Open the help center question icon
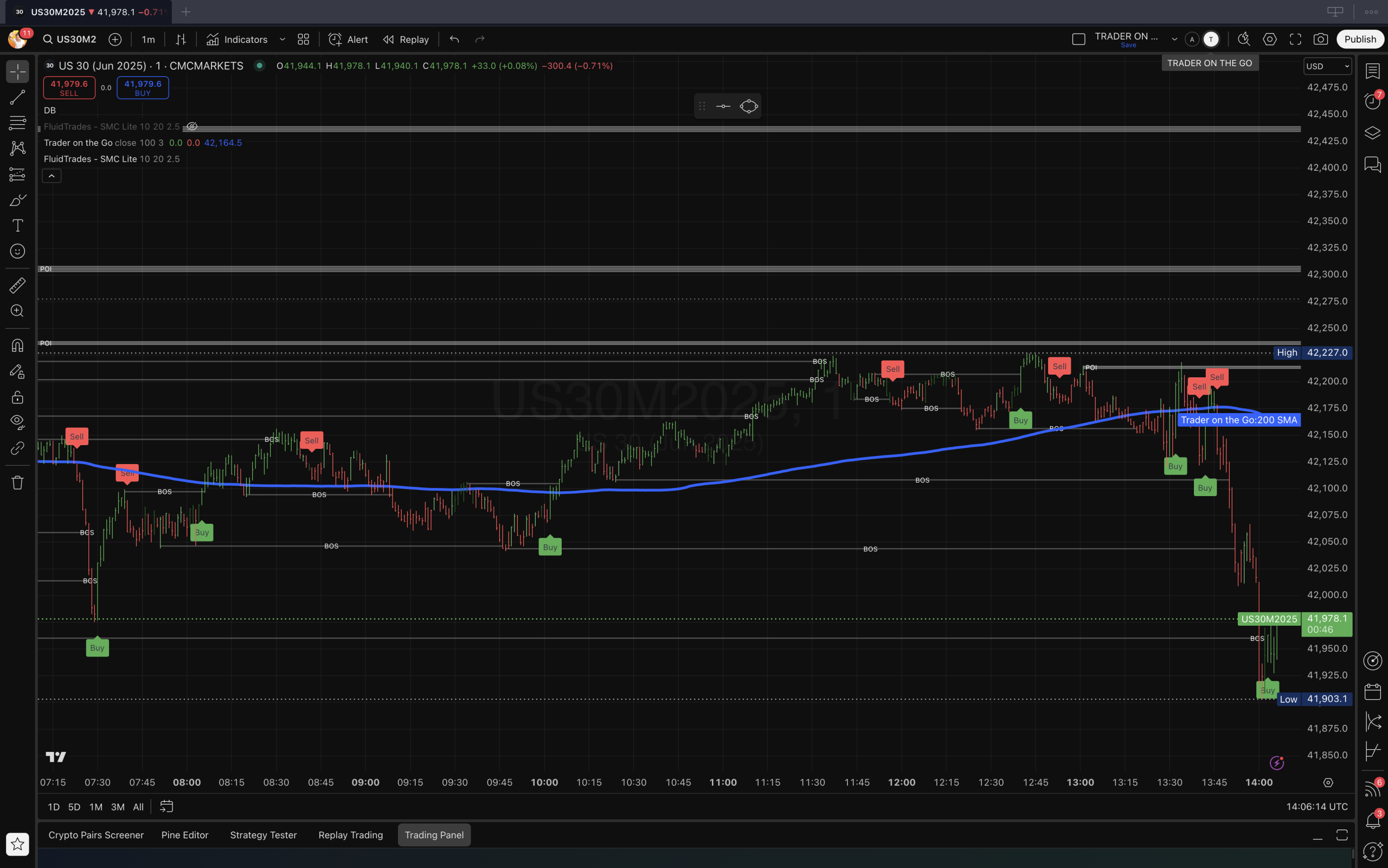 pos(1372,851)
